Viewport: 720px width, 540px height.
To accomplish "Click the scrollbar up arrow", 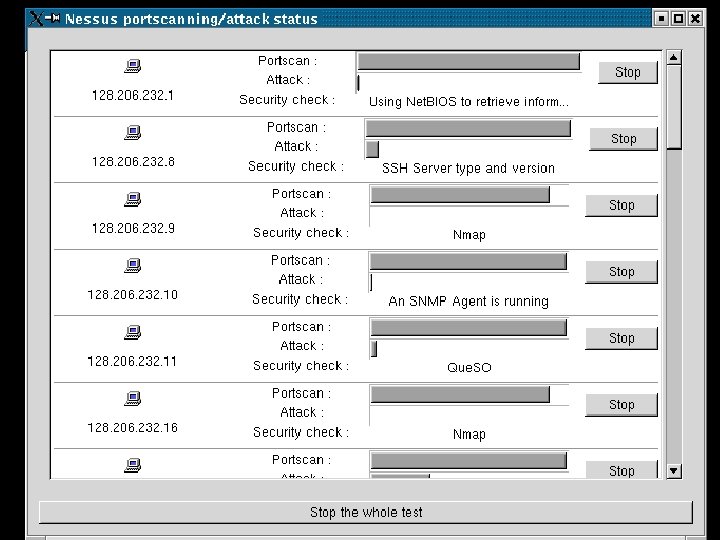I will pyautogui.click(x=674, y=57).
